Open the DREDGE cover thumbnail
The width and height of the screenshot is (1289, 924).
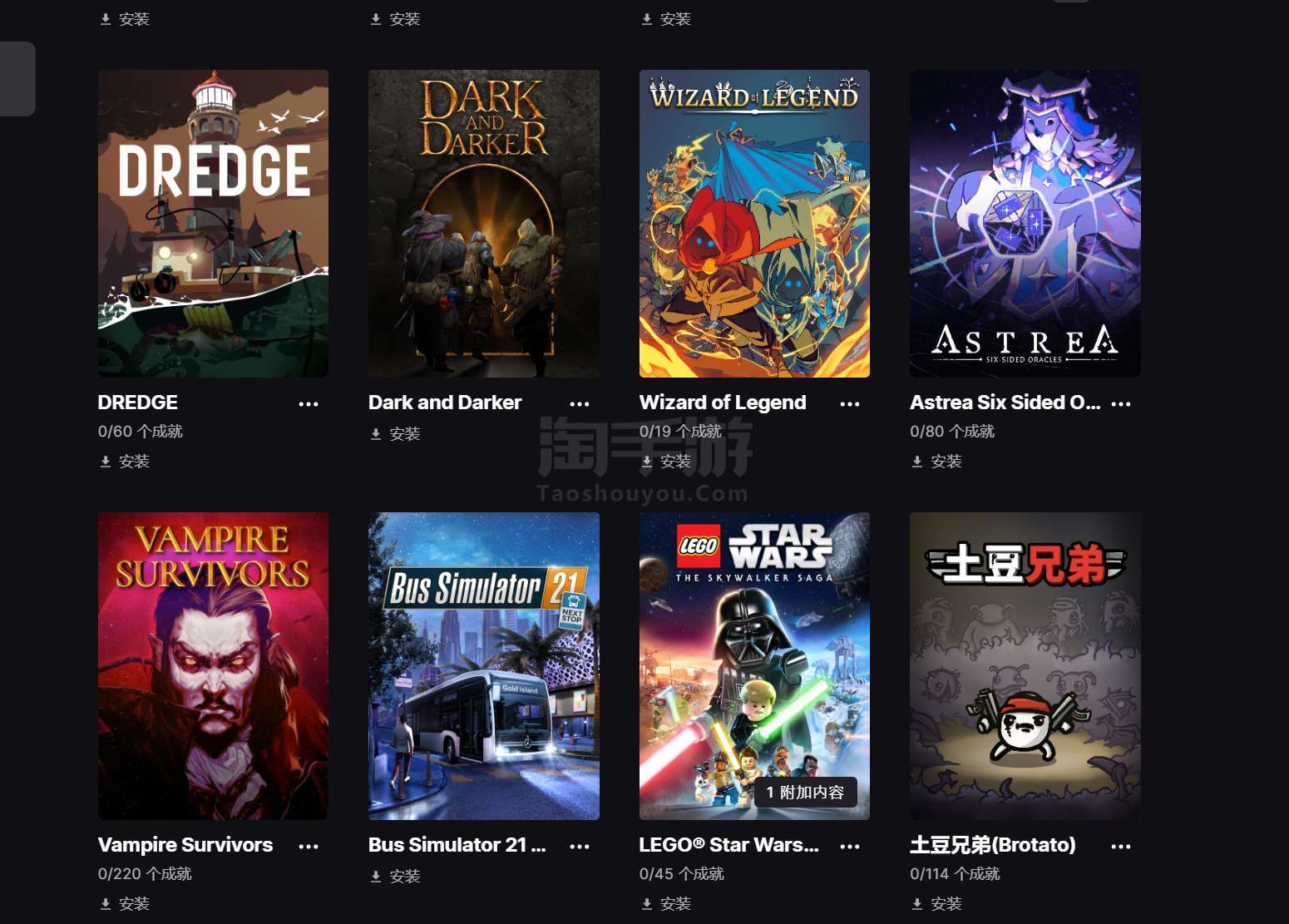(213, 224)
